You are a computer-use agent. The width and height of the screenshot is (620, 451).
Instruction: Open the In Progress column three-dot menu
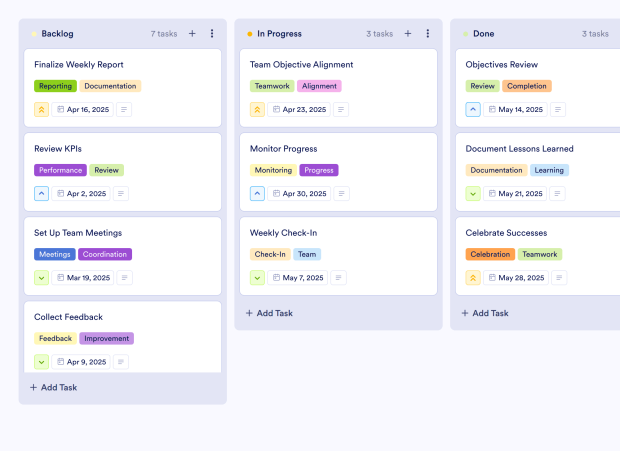(x=428, y=34)
